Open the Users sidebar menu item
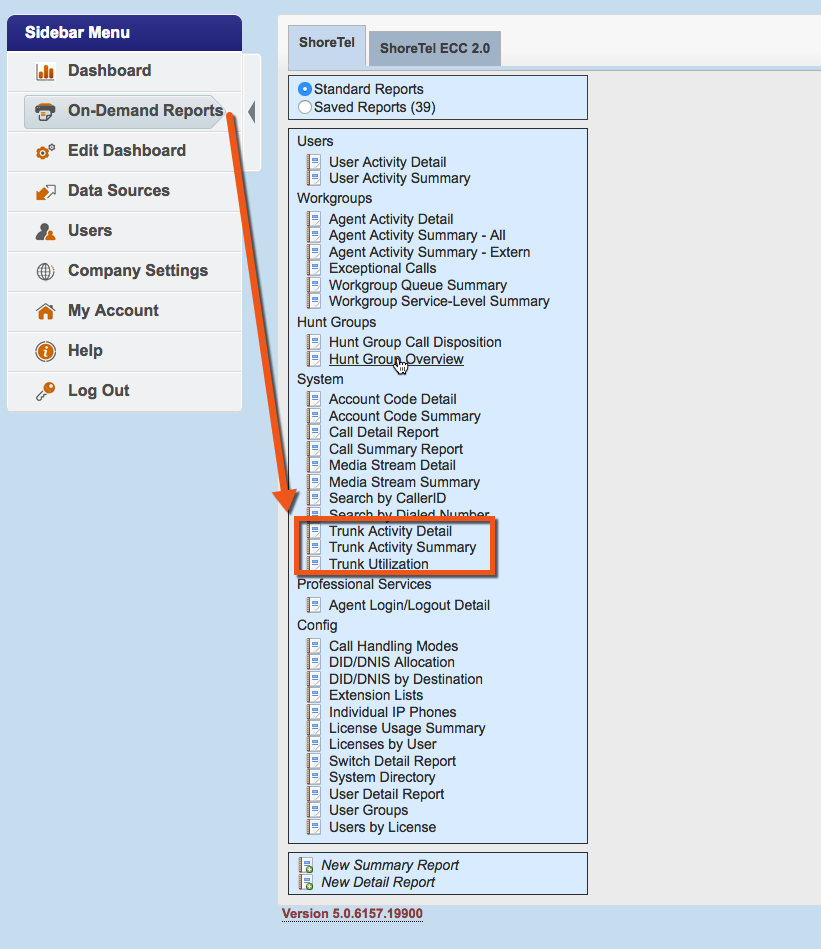The height and width of the screenshot is (949, 821). (90, 231)
